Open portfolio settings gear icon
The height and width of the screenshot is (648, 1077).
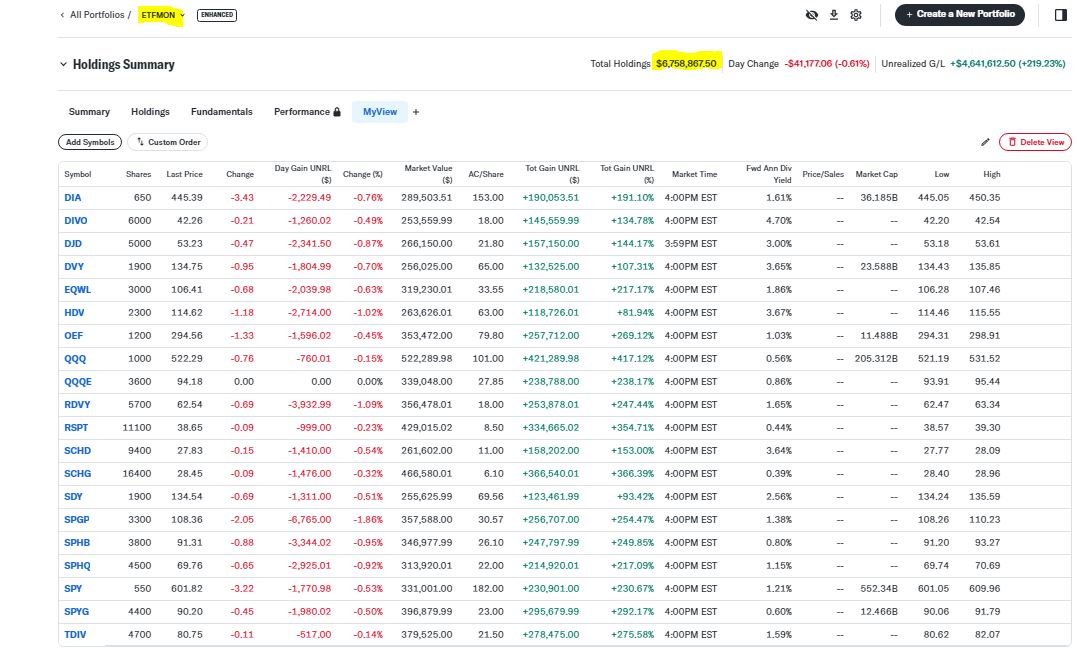[x=856, y=15]
